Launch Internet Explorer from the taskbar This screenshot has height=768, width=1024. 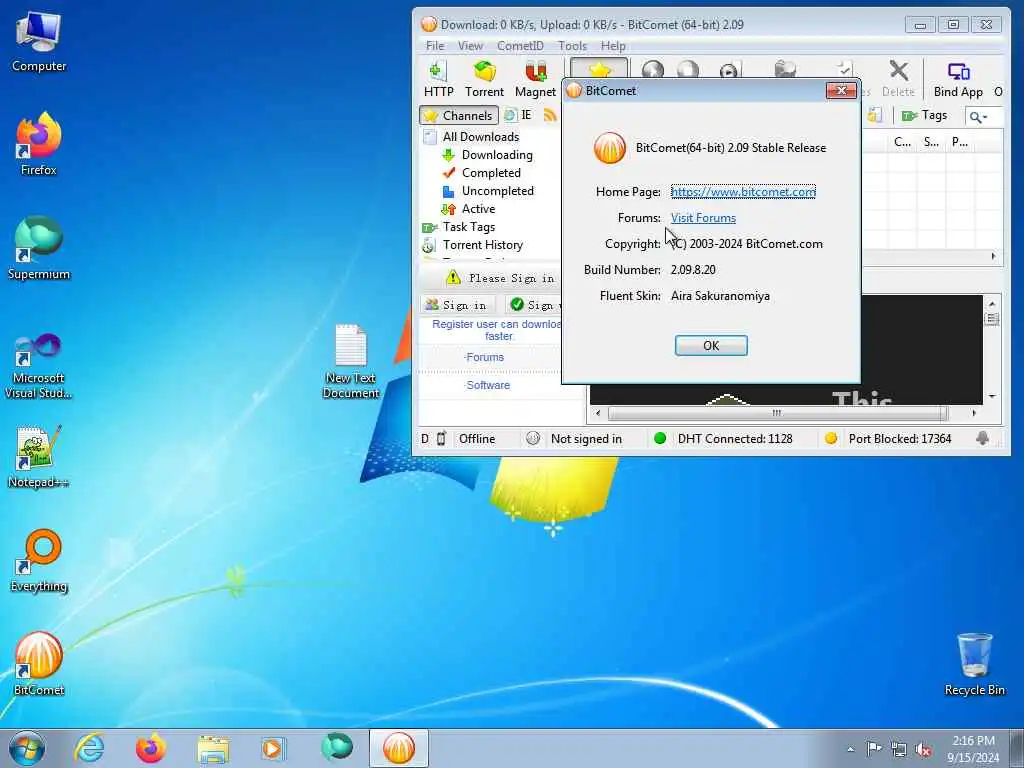[x=89, y=748]
